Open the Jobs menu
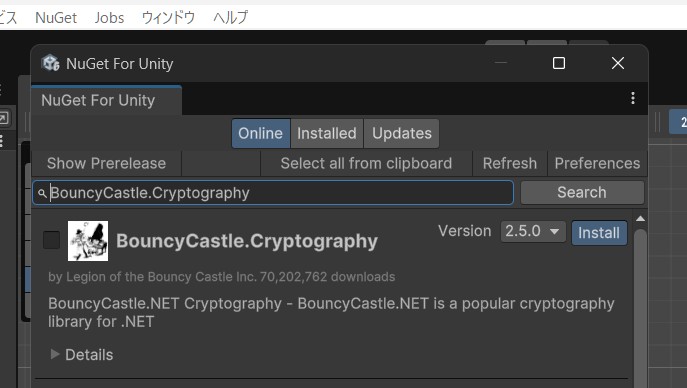 109,18
